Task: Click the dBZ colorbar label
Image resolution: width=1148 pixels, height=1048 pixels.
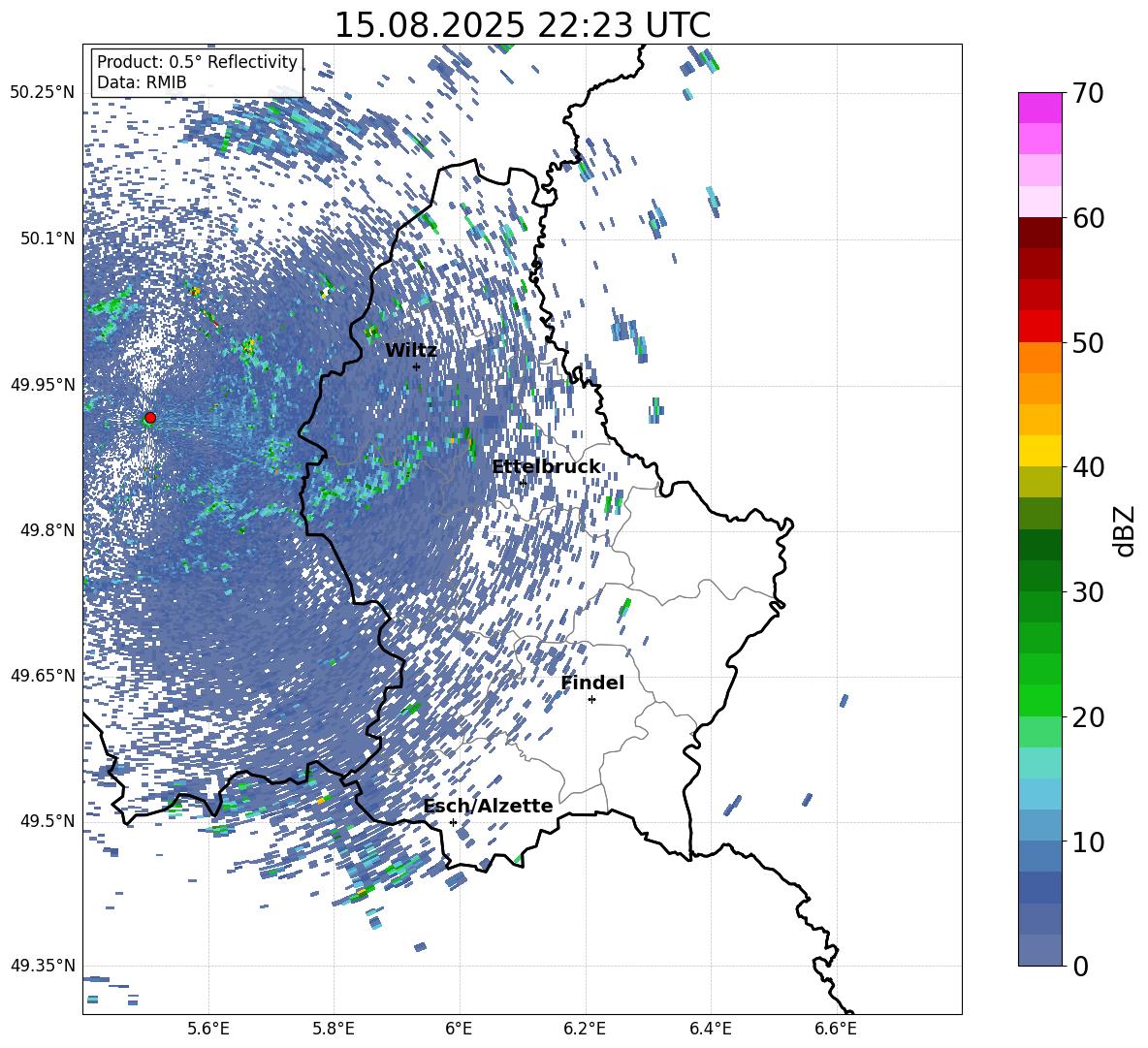Action: pyautogui.click(x=1126, y=530)
